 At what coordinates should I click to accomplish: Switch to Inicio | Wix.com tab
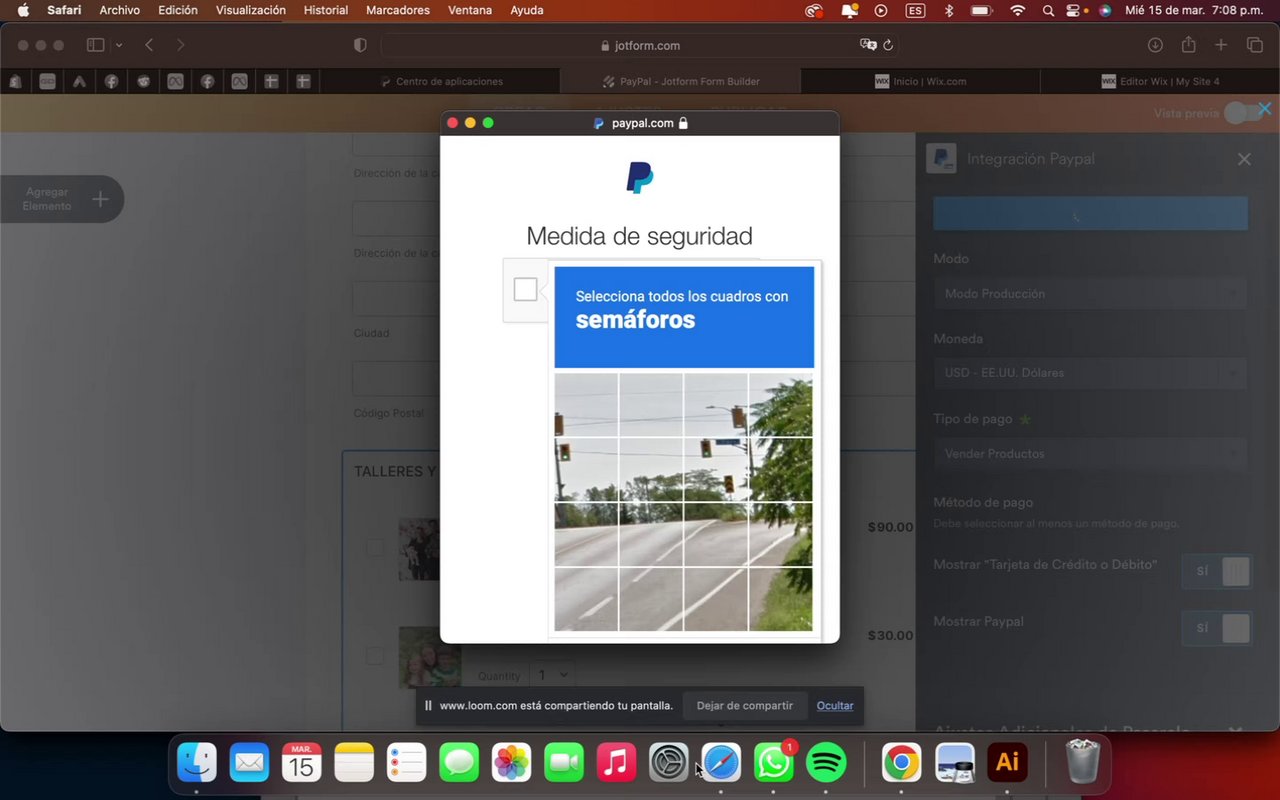point(921,81)
